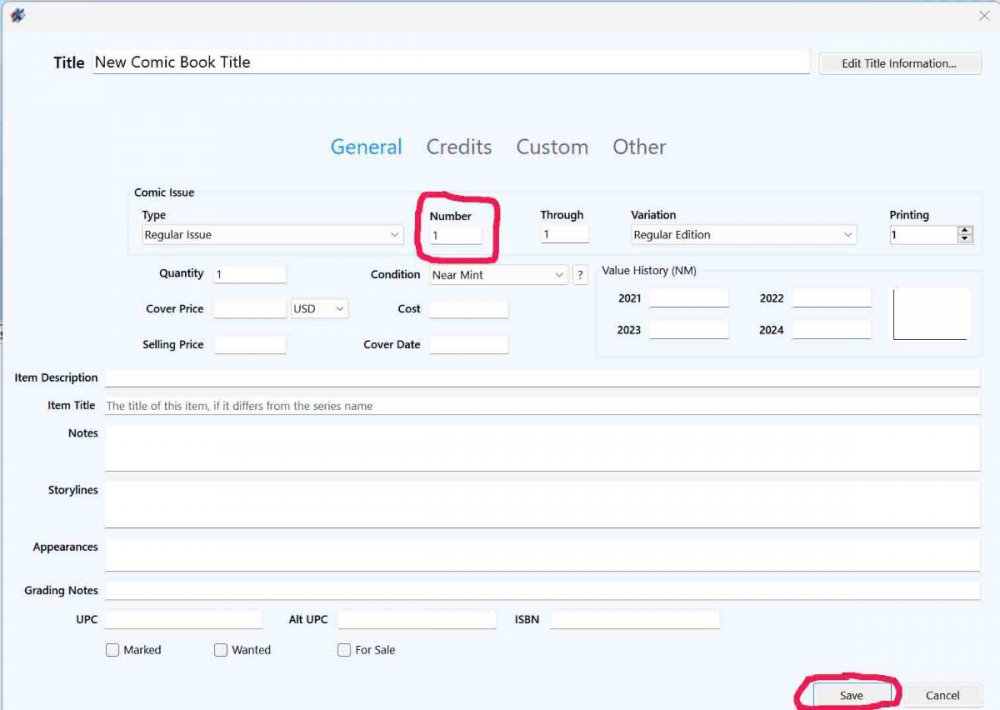Open Edit Title Information dialog
The height and width of the screenshot is (710, 1000).
(898, 63)
